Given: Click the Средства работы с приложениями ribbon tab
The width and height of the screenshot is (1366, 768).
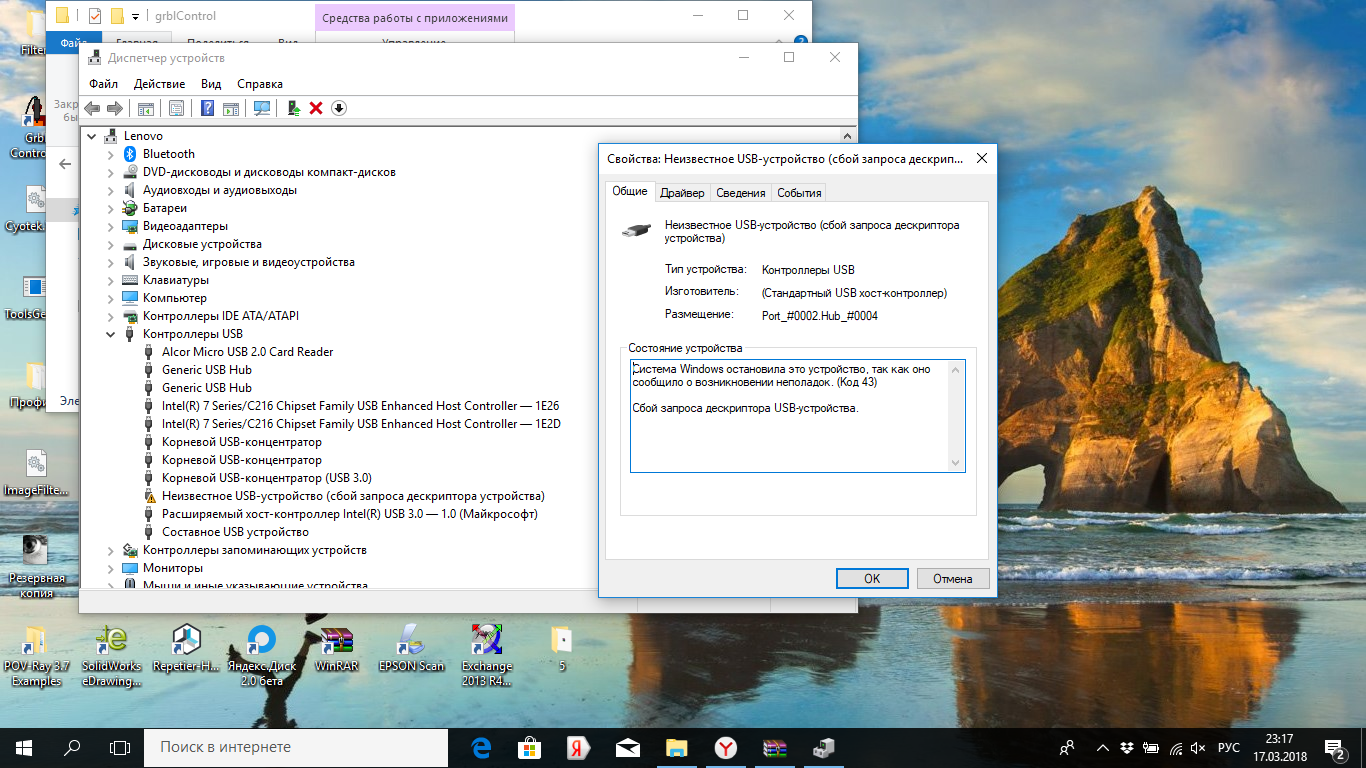Looking at the screenshot, I should pos(415,17).
